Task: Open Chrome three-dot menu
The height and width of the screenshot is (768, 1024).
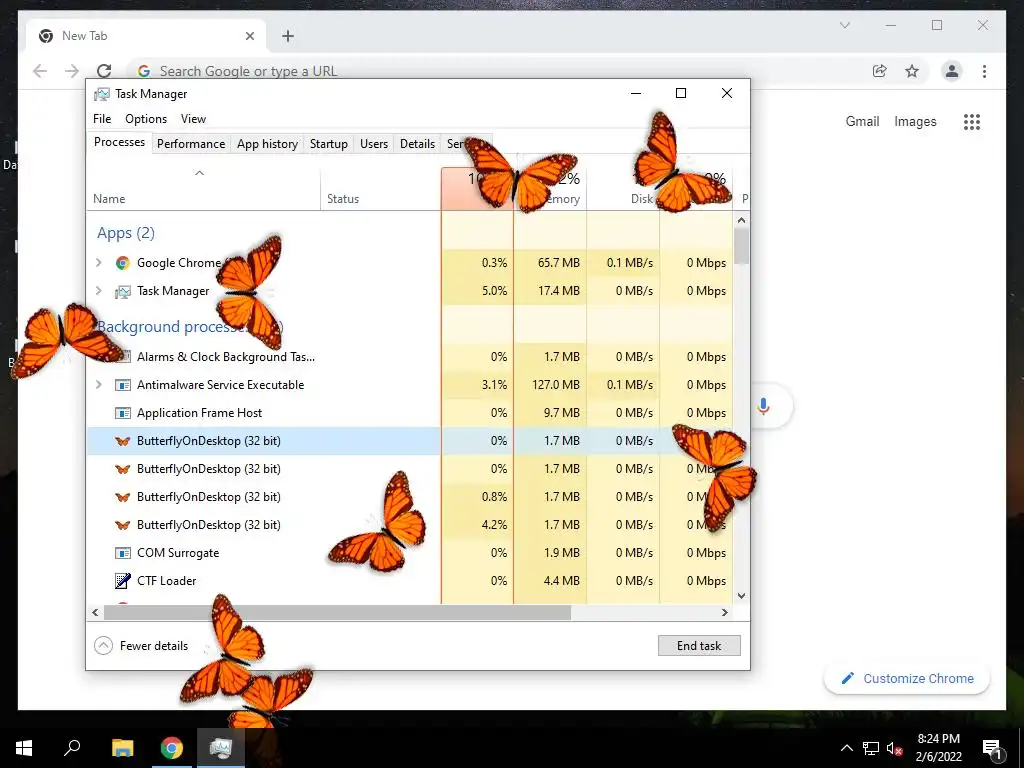Action: (984, 71)
